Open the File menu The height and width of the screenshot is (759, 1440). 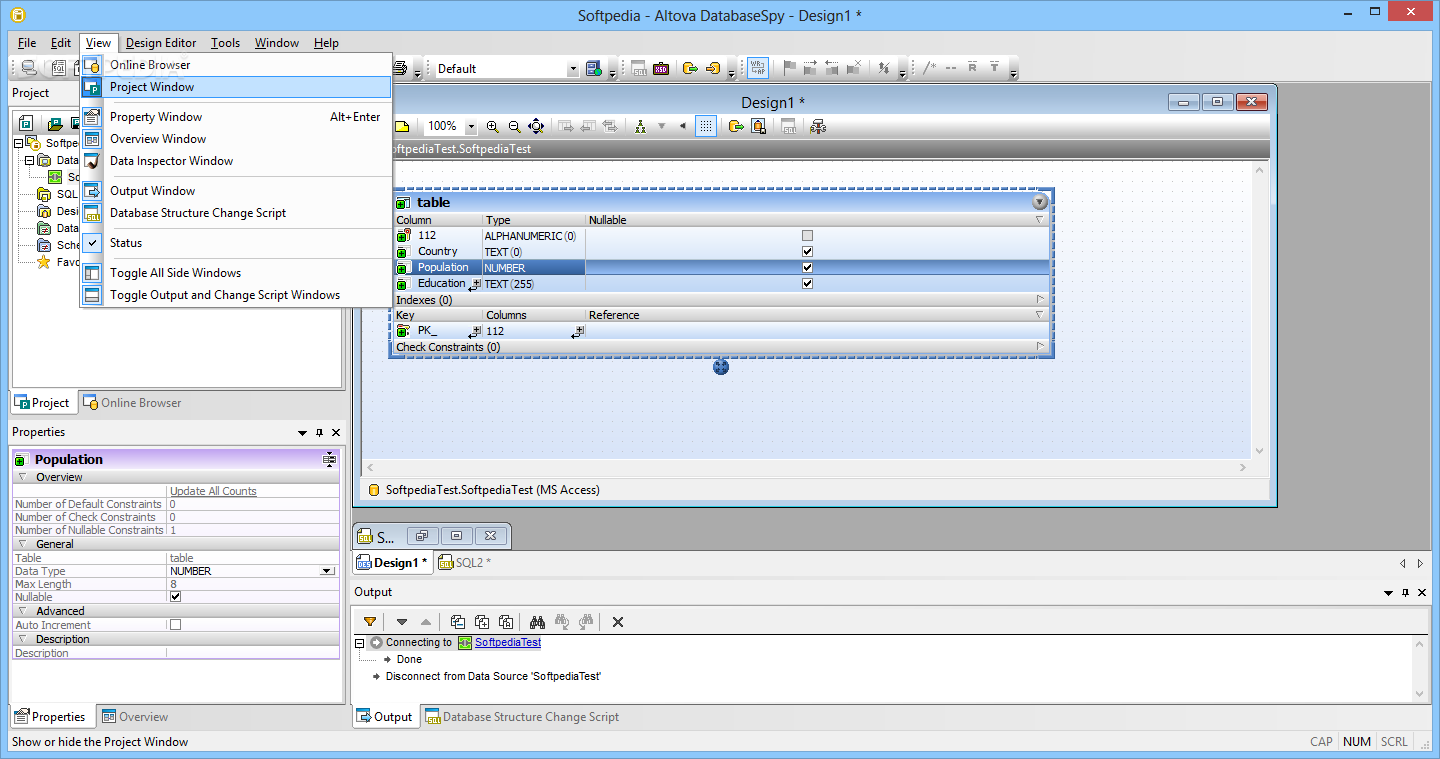[x=27, y=43]
